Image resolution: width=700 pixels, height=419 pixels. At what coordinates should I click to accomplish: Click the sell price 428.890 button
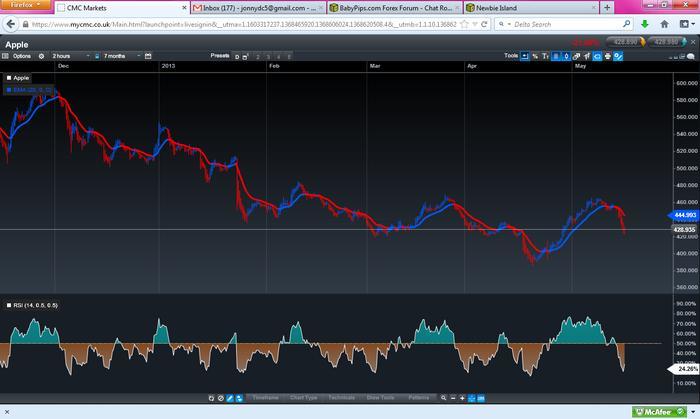(625, 42)
